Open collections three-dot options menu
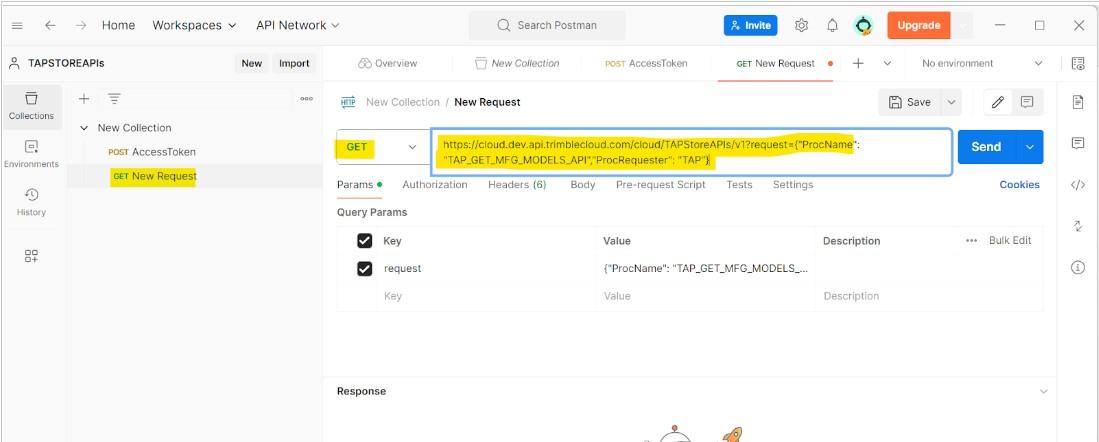This screenshot has height=442, width=1099. [306, 99]
